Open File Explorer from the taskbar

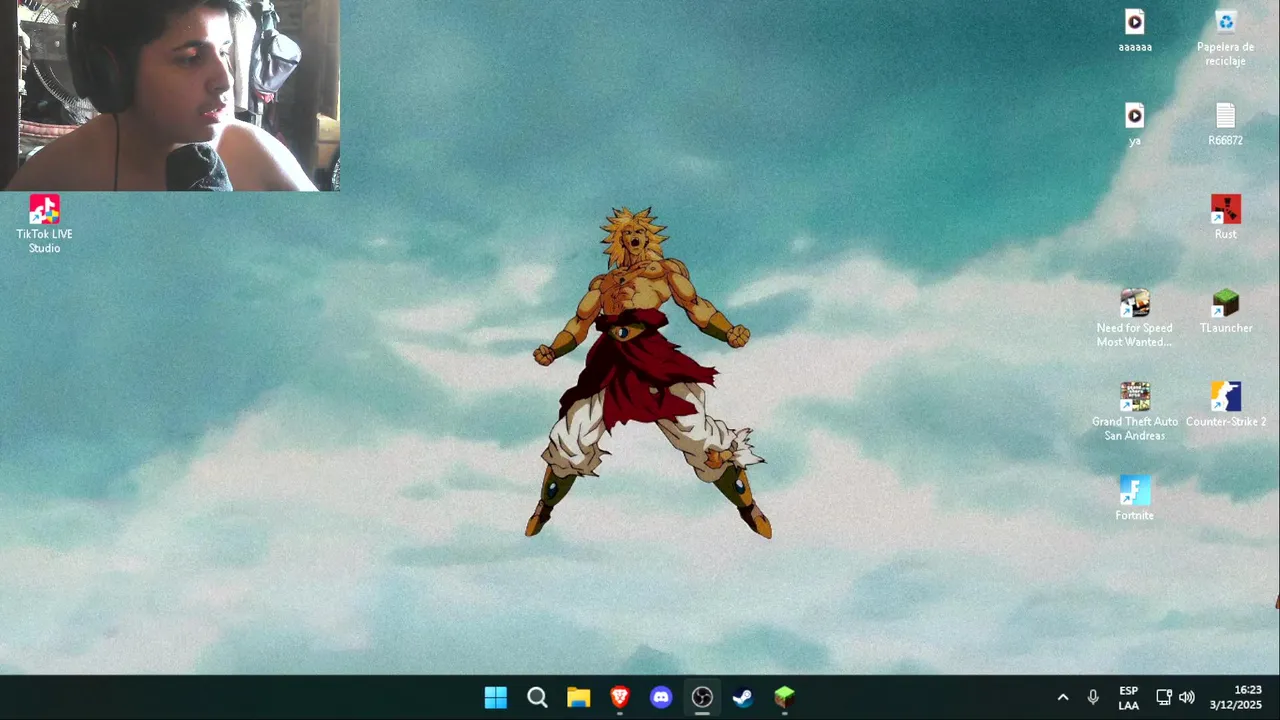(x=578, y=697)
